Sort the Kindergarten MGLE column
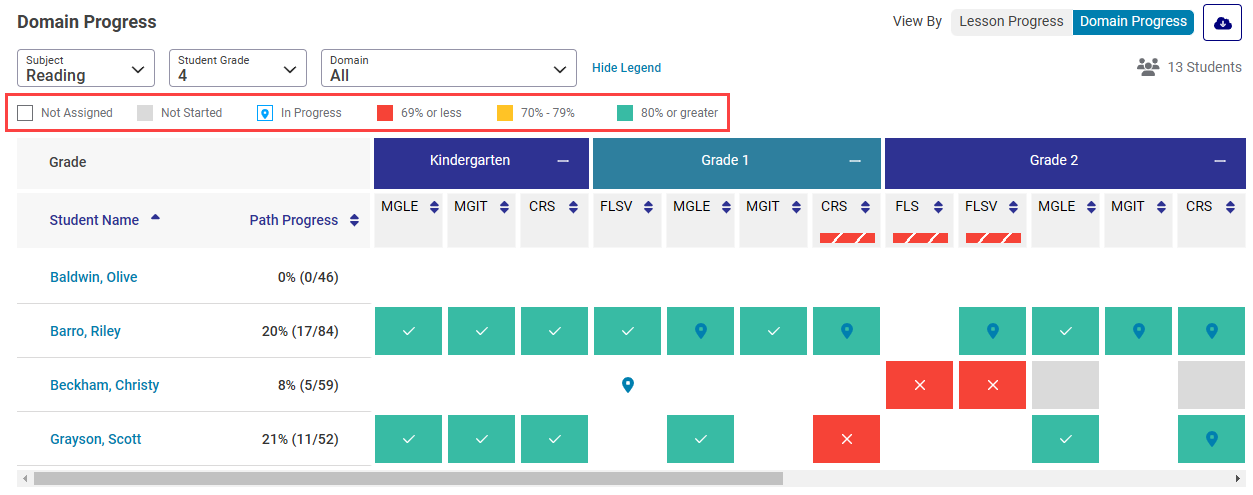 (434, 207)
